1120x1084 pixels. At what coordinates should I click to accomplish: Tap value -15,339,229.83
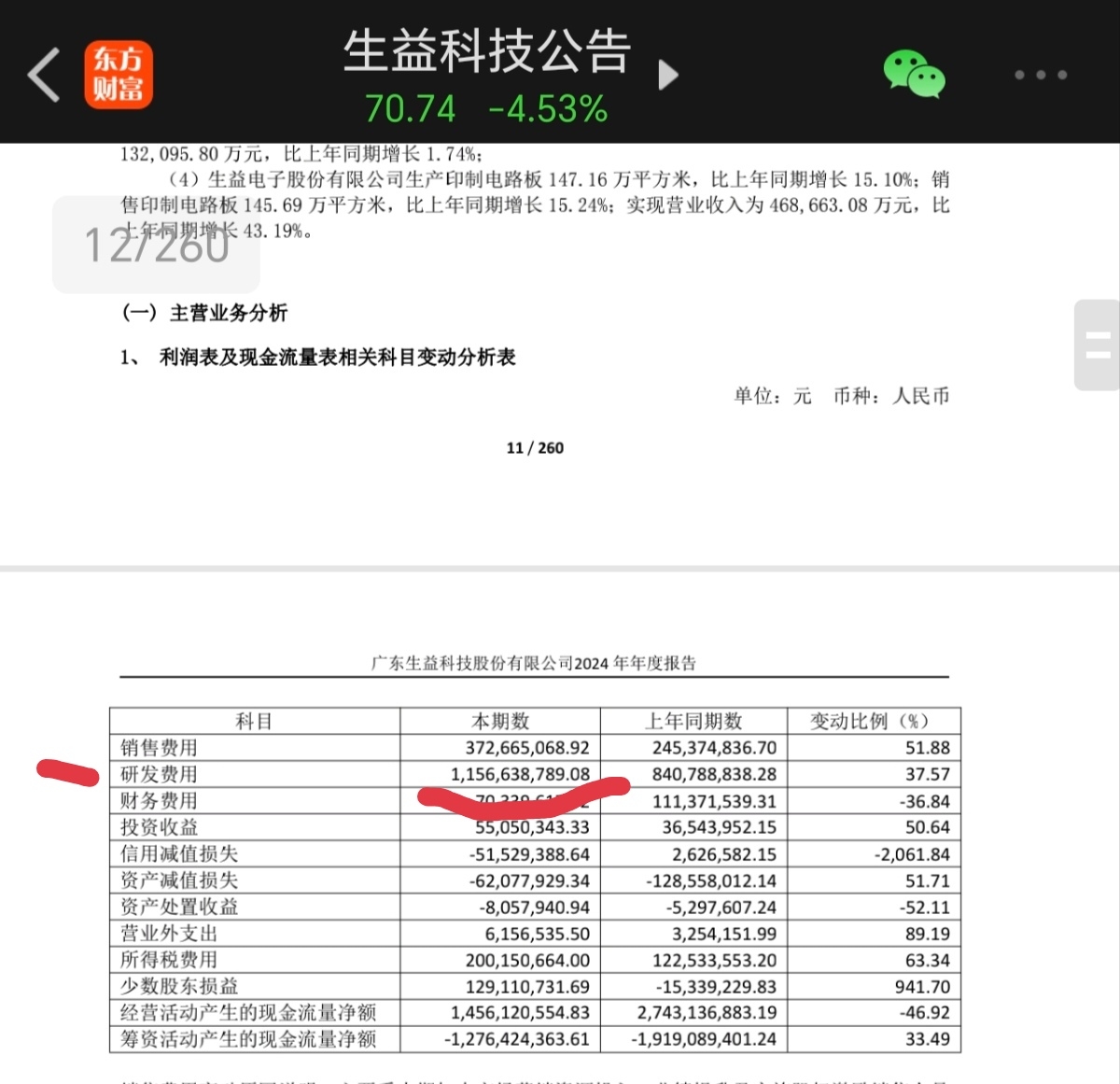tap(716, 986)
